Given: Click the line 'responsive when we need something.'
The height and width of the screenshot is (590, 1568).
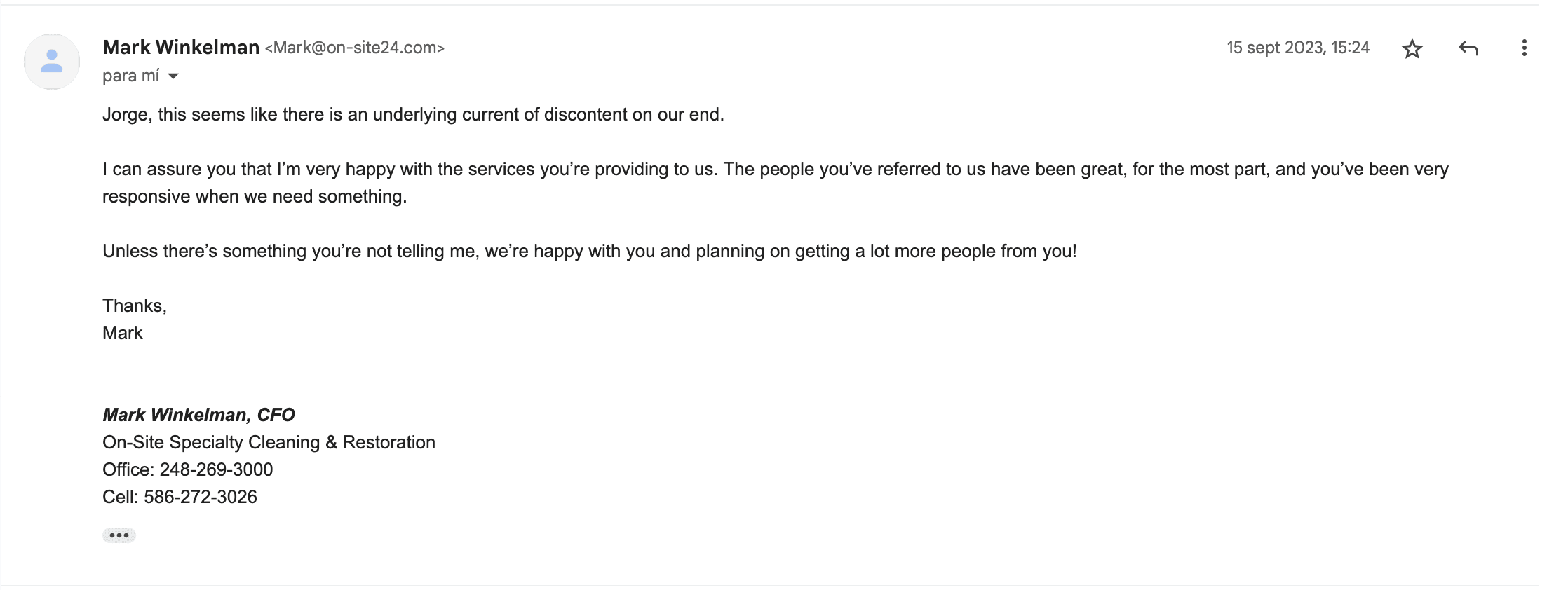Looking at the screenshot, I should coord(255,196).
